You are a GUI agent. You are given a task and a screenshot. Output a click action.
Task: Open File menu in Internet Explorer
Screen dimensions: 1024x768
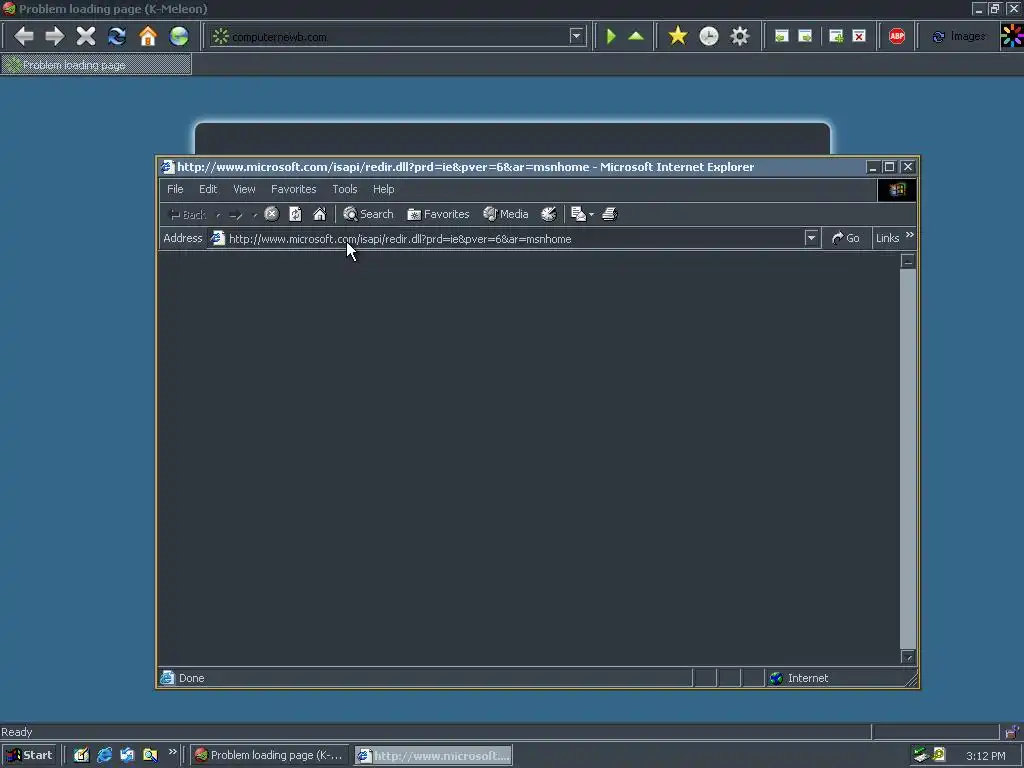point(175,189)
